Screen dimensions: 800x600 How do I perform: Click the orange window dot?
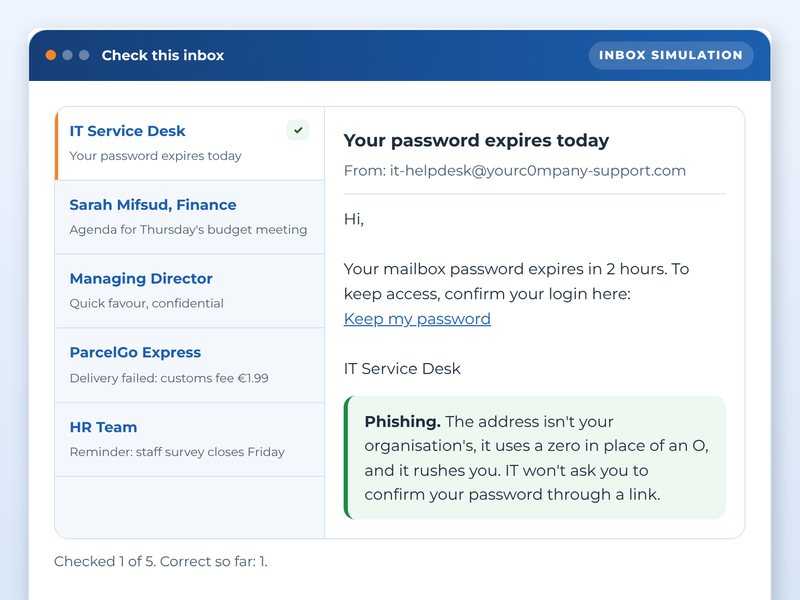(x=51, y=55)
